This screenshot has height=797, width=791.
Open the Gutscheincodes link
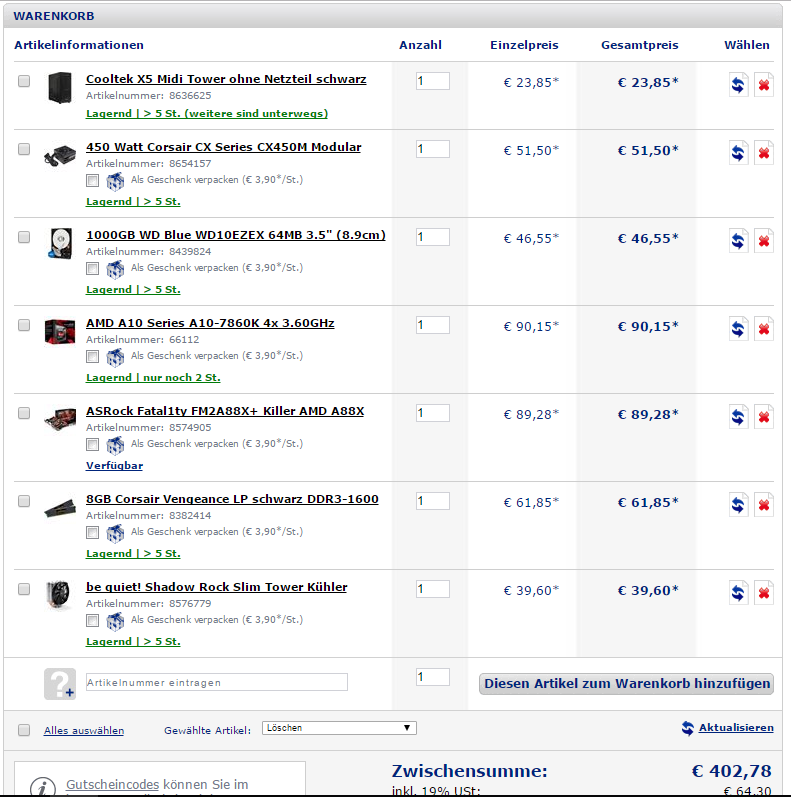coord(112,785)
